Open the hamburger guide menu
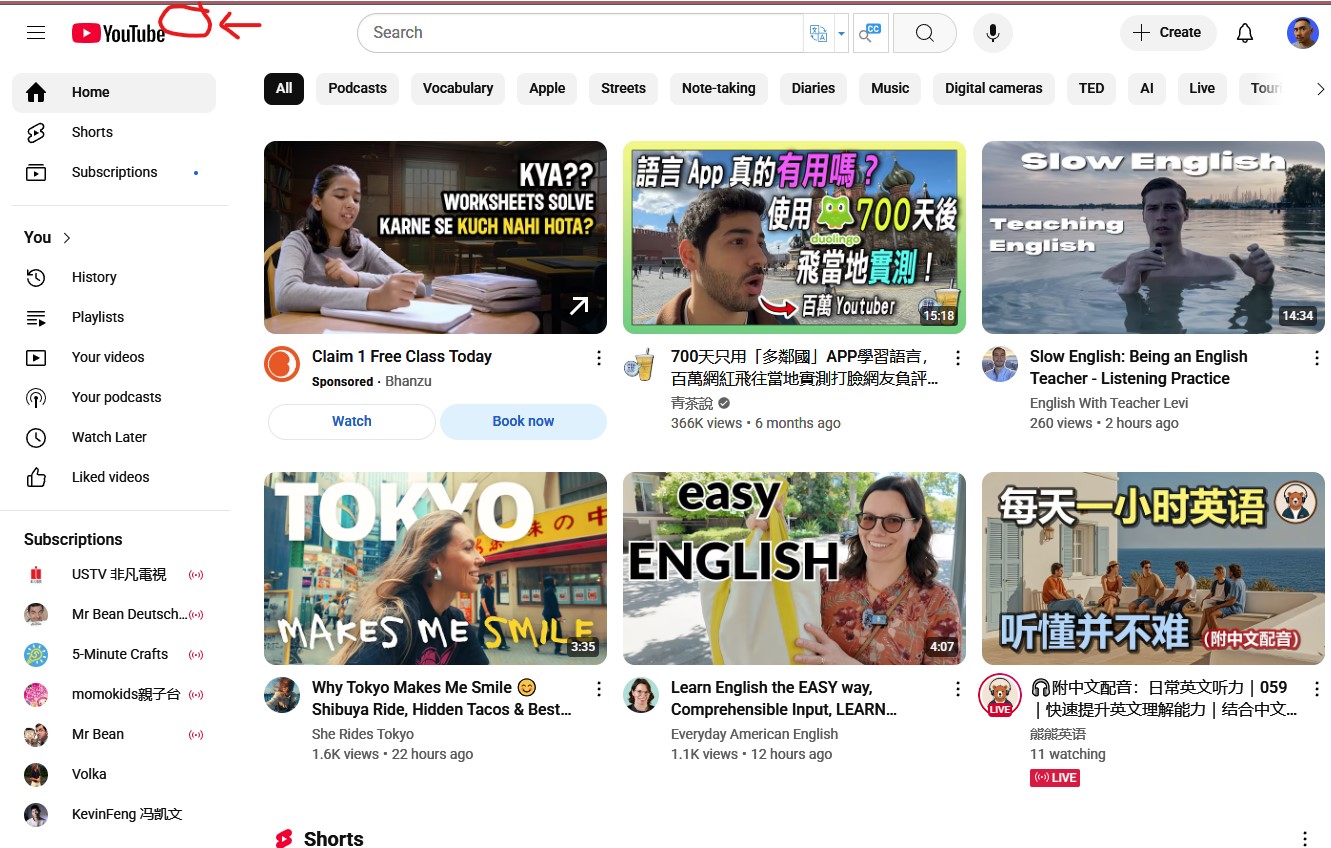1331x848 pixels. point(36,33)
